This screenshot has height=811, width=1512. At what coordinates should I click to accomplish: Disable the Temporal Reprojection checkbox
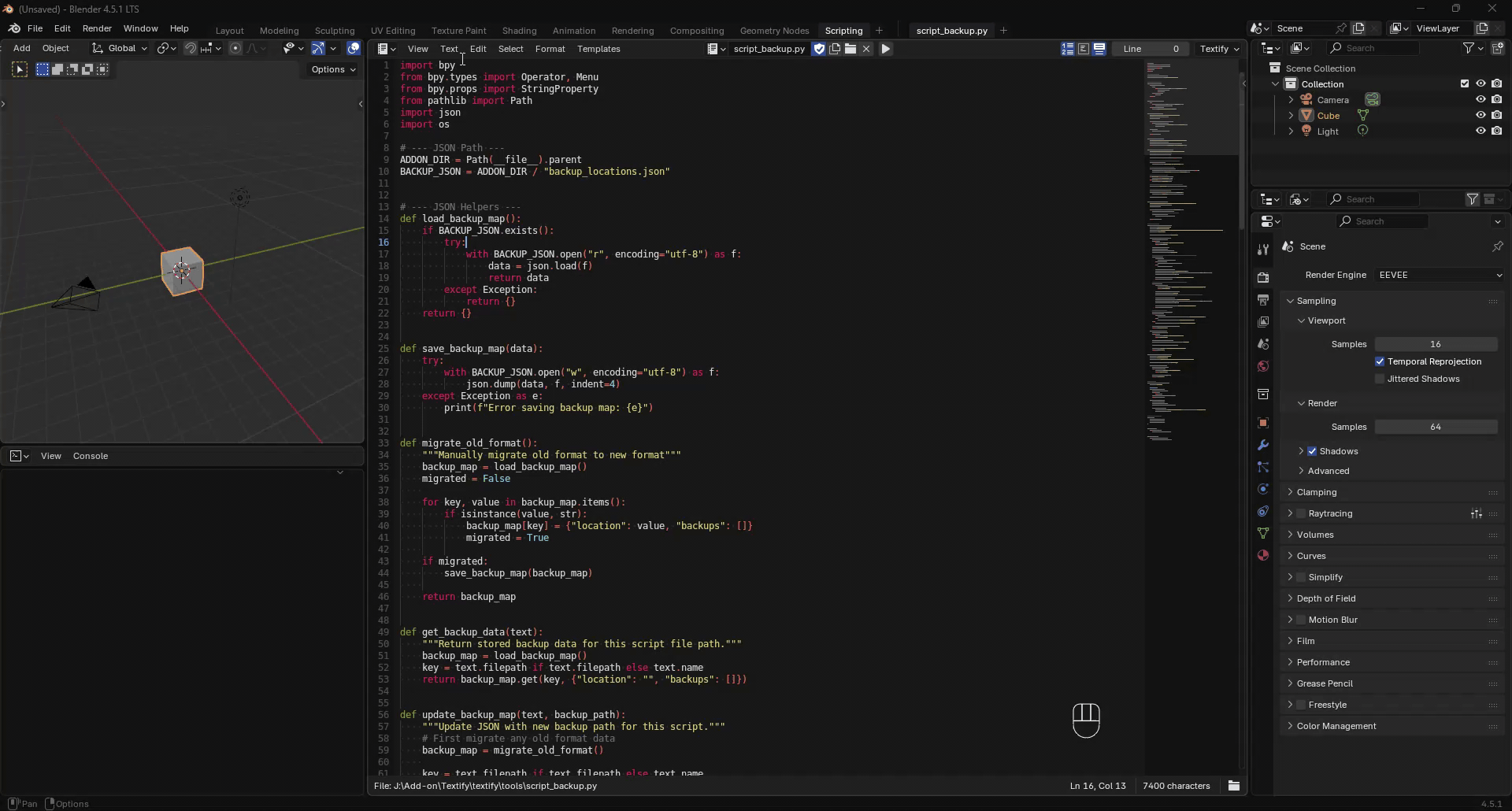1380,361
